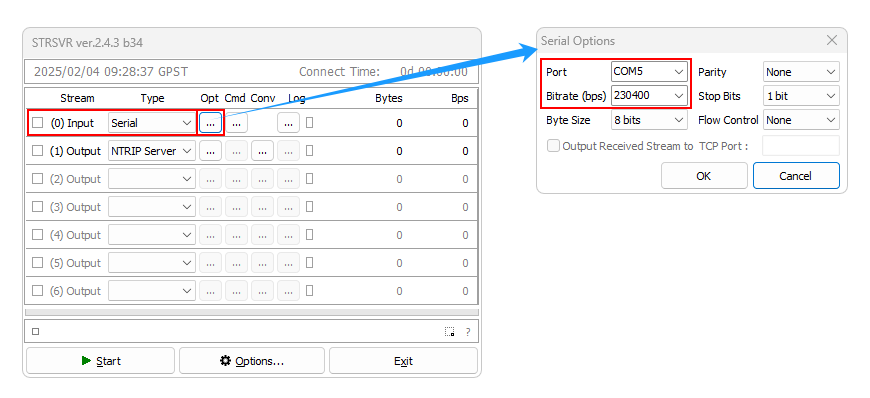870x398 pixels.
Task: Click the dotted square icon beside help
Action: [x=449, y=332]
